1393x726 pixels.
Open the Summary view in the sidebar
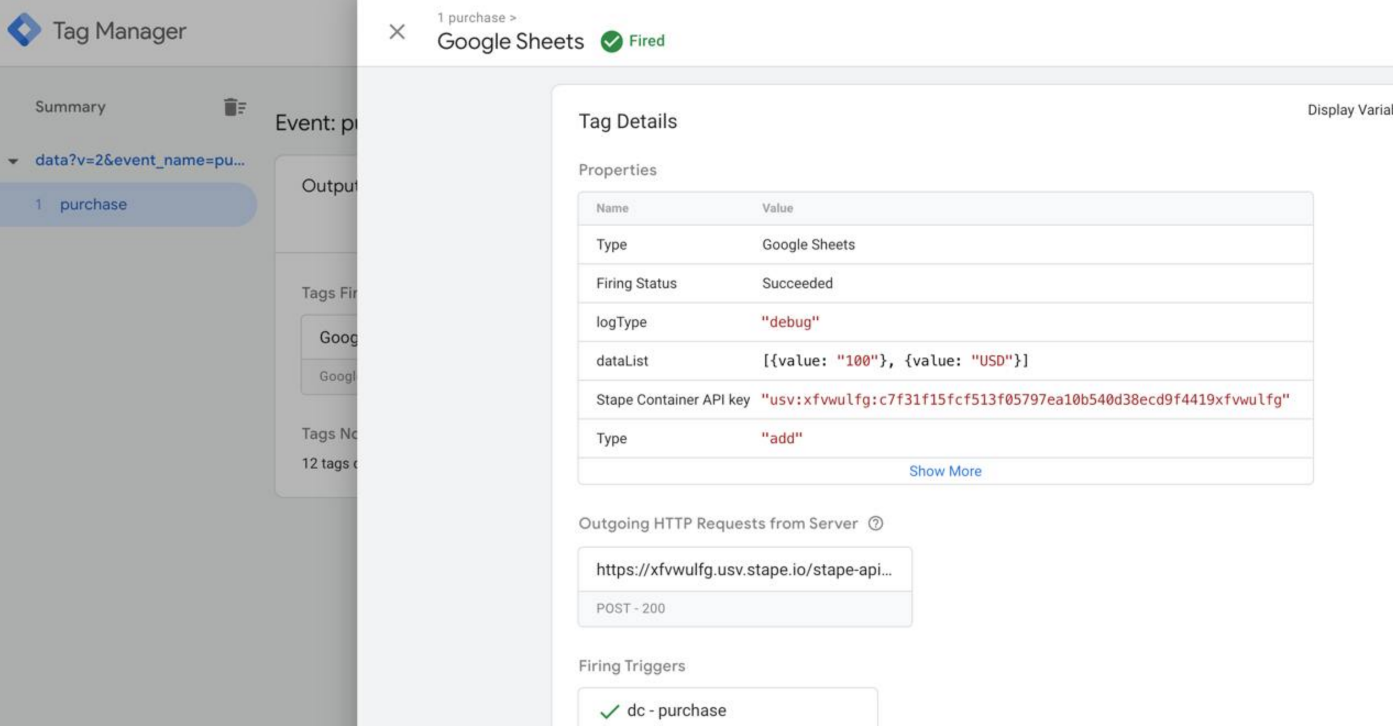[69, 106]
